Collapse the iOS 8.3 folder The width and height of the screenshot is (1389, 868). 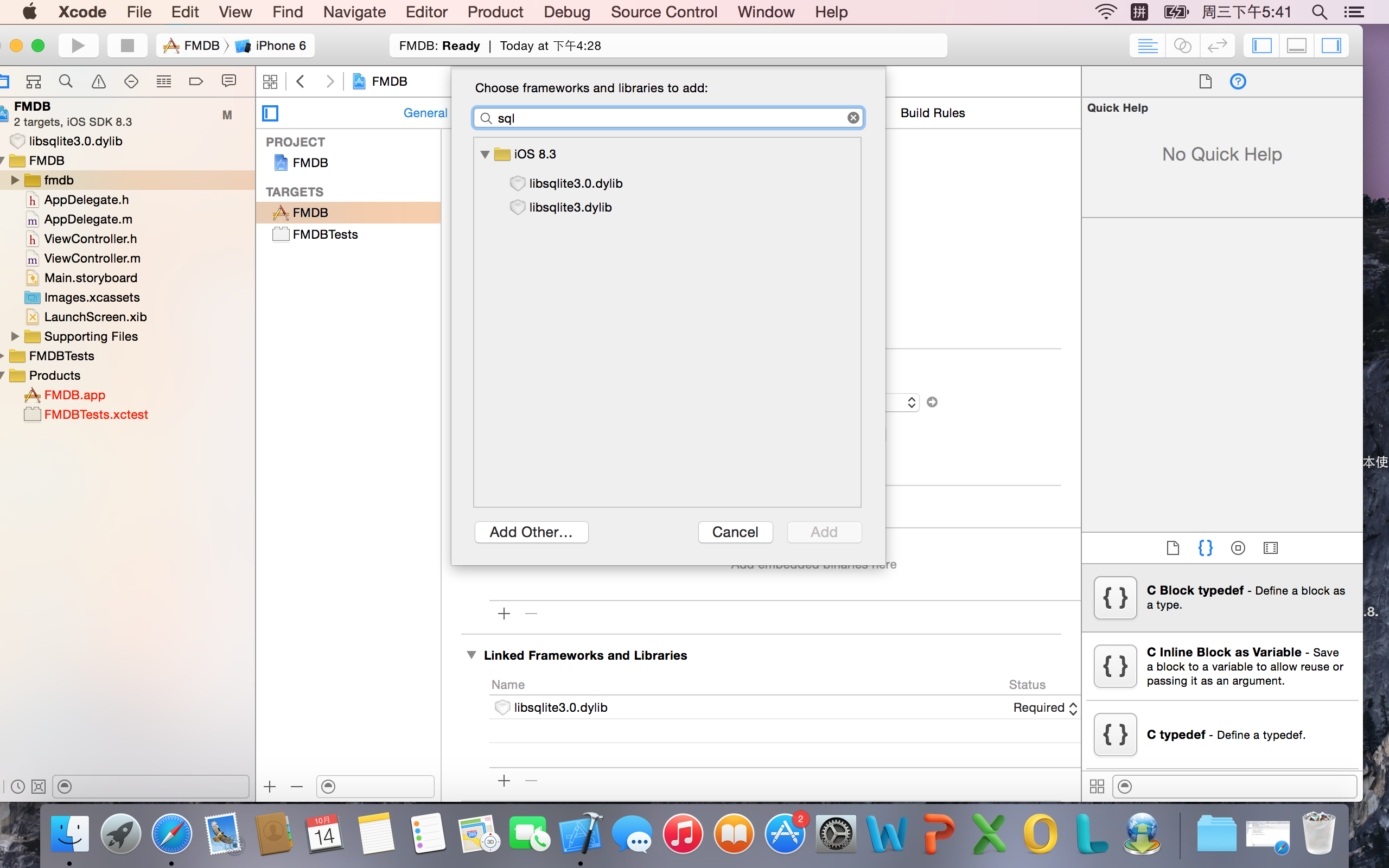[485, 154]
